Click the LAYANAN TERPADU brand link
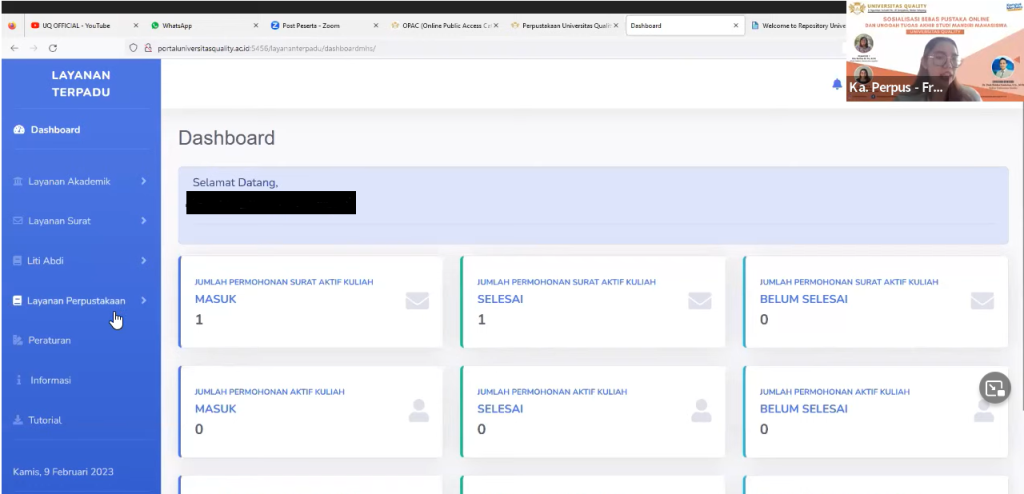 tap(80, 84)
